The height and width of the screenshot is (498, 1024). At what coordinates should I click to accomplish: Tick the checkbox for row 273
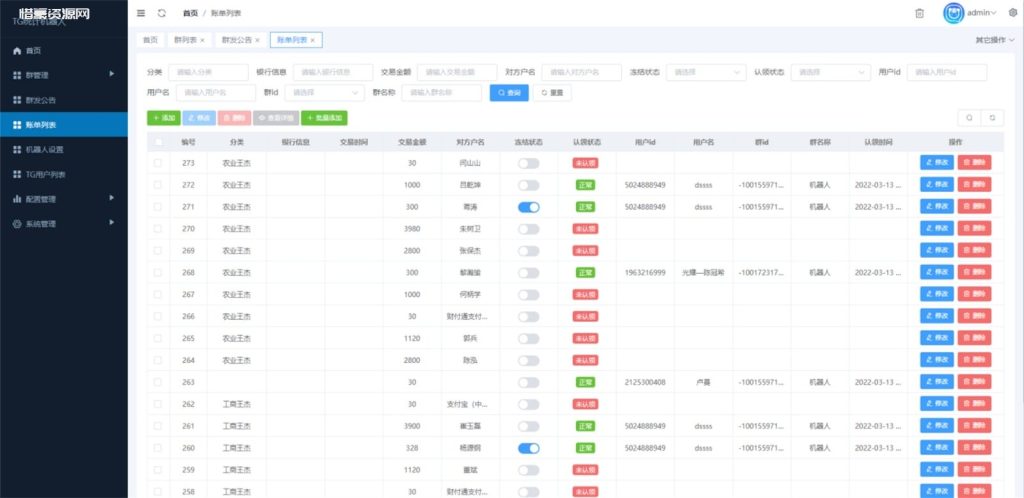[x=157, y=163]
